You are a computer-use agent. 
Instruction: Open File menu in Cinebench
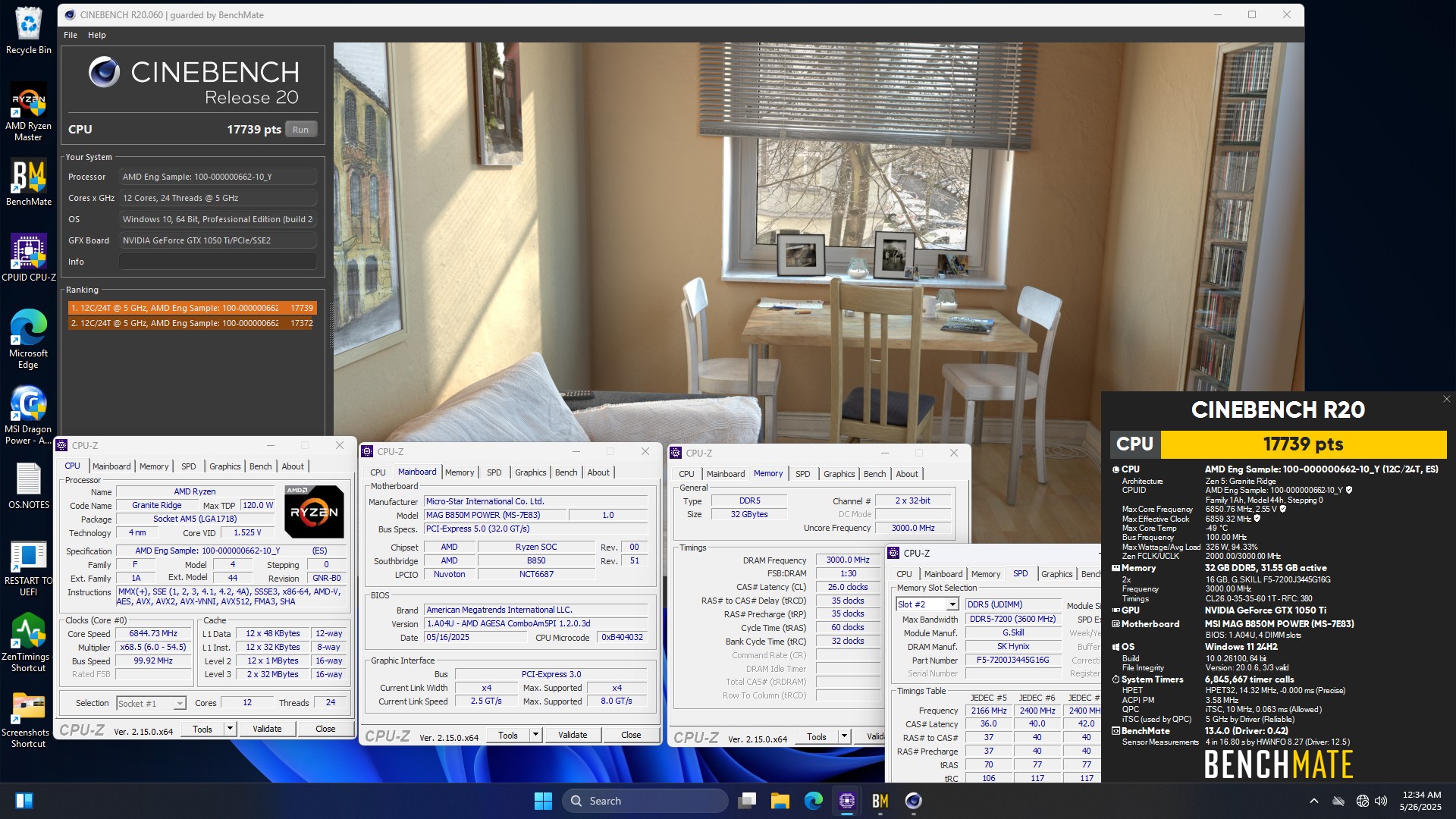(x=71, y=35)
